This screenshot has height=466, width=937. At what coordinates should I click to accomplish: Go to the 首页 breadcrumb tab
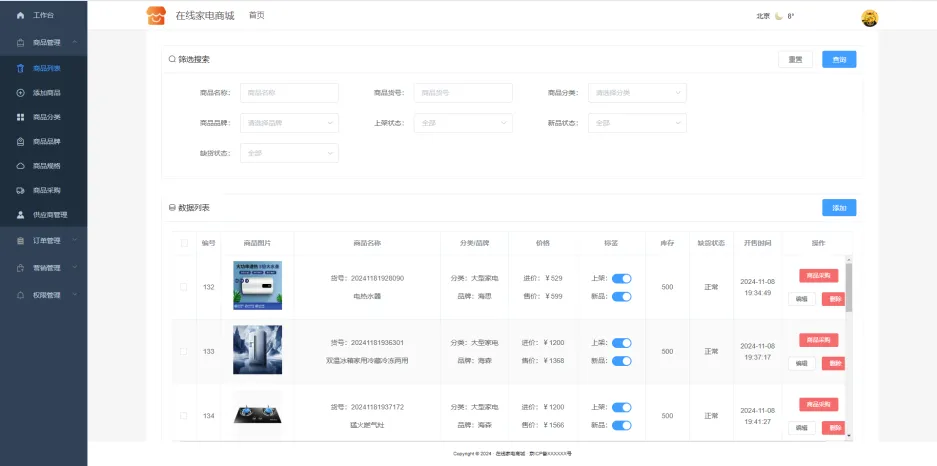coord(257,15)
